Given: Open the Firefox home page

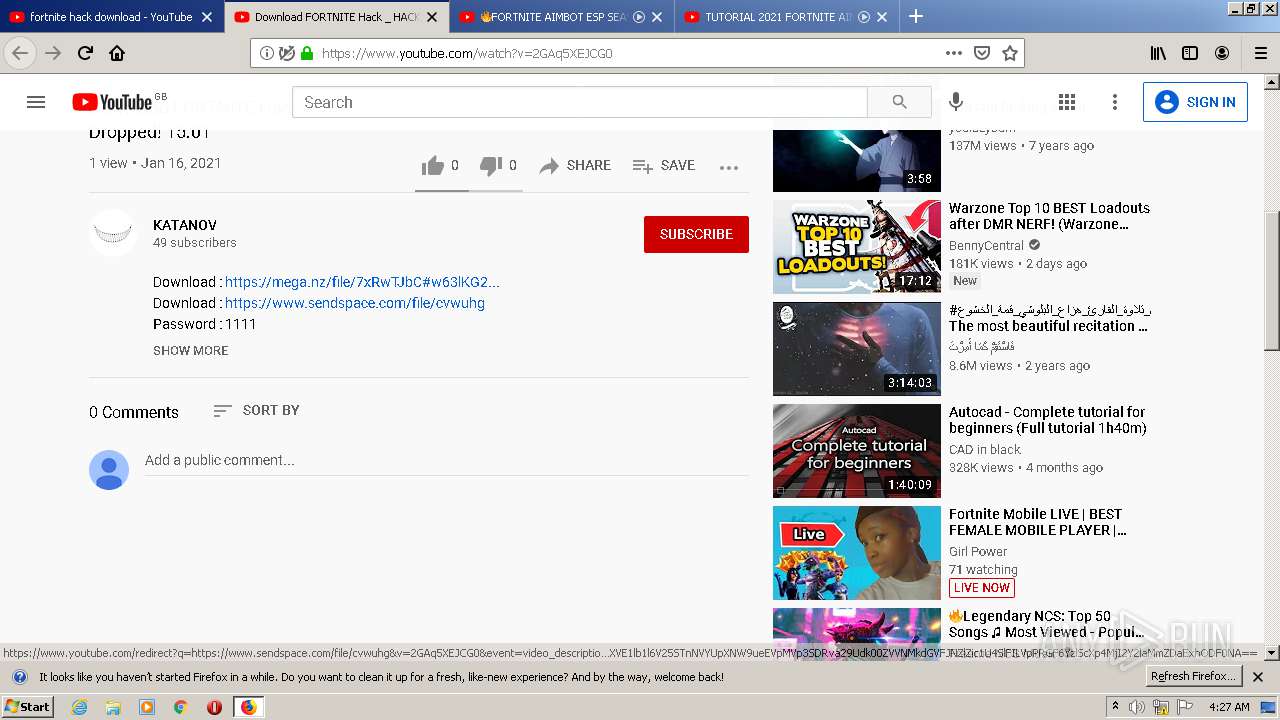Looking at the screenshot, I should 117,53.
